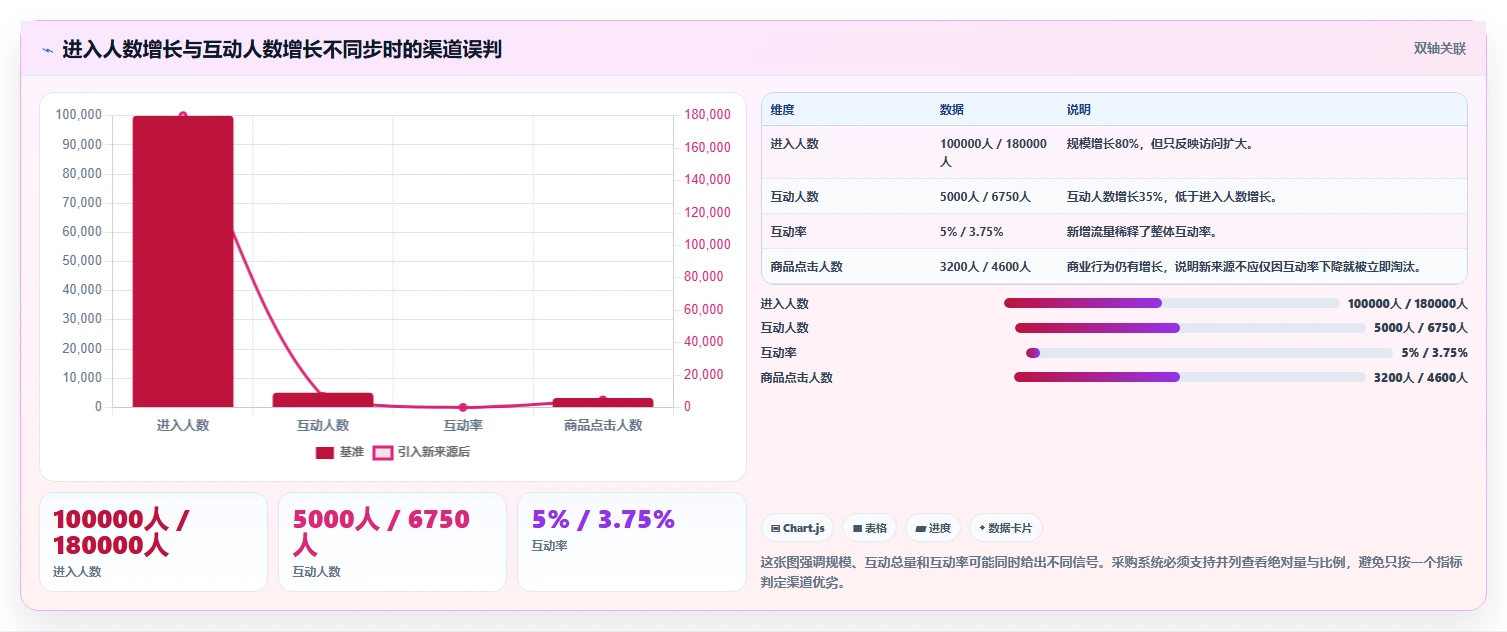Select the 数据卡片 chip
Screen dimensions: 1507x632
coord(1006,528)
